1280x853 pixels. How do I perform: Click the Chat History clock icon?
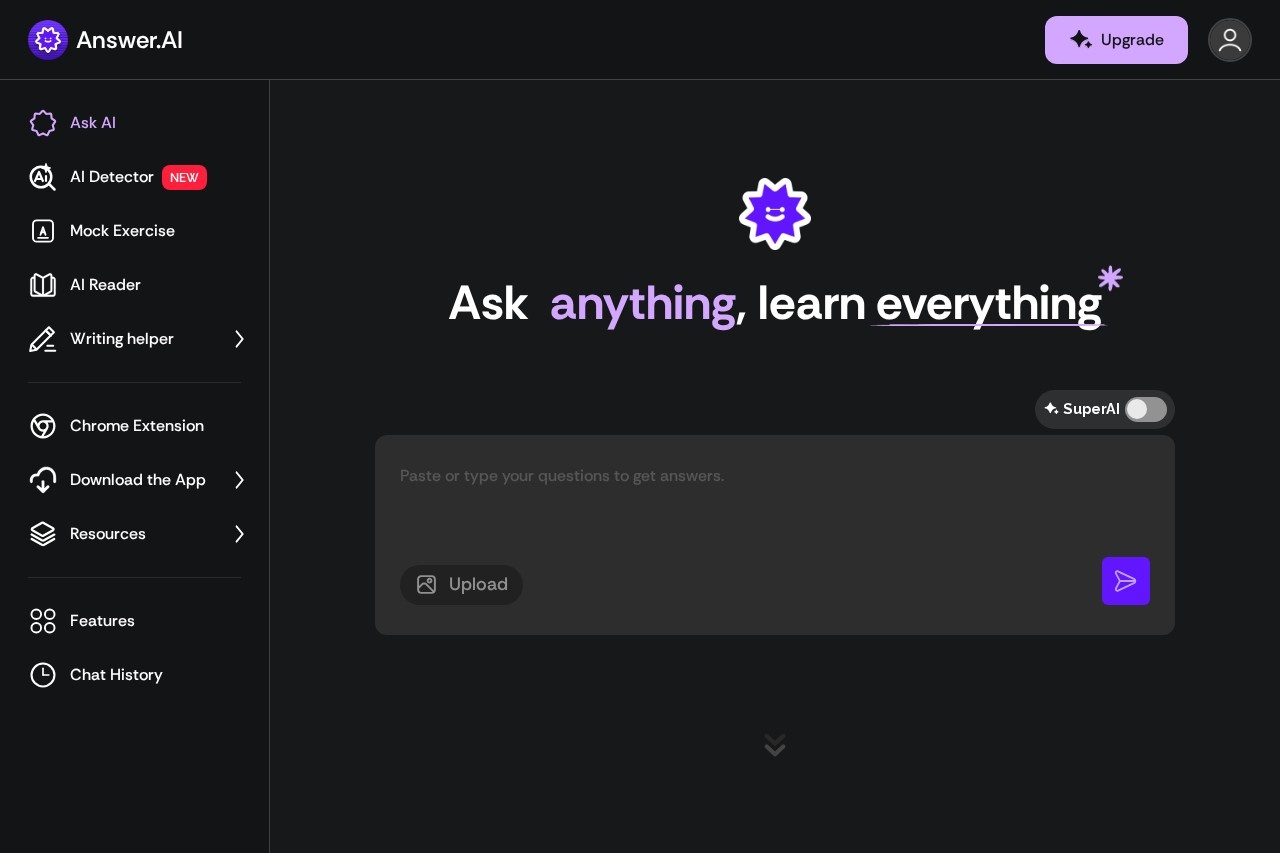43,675
